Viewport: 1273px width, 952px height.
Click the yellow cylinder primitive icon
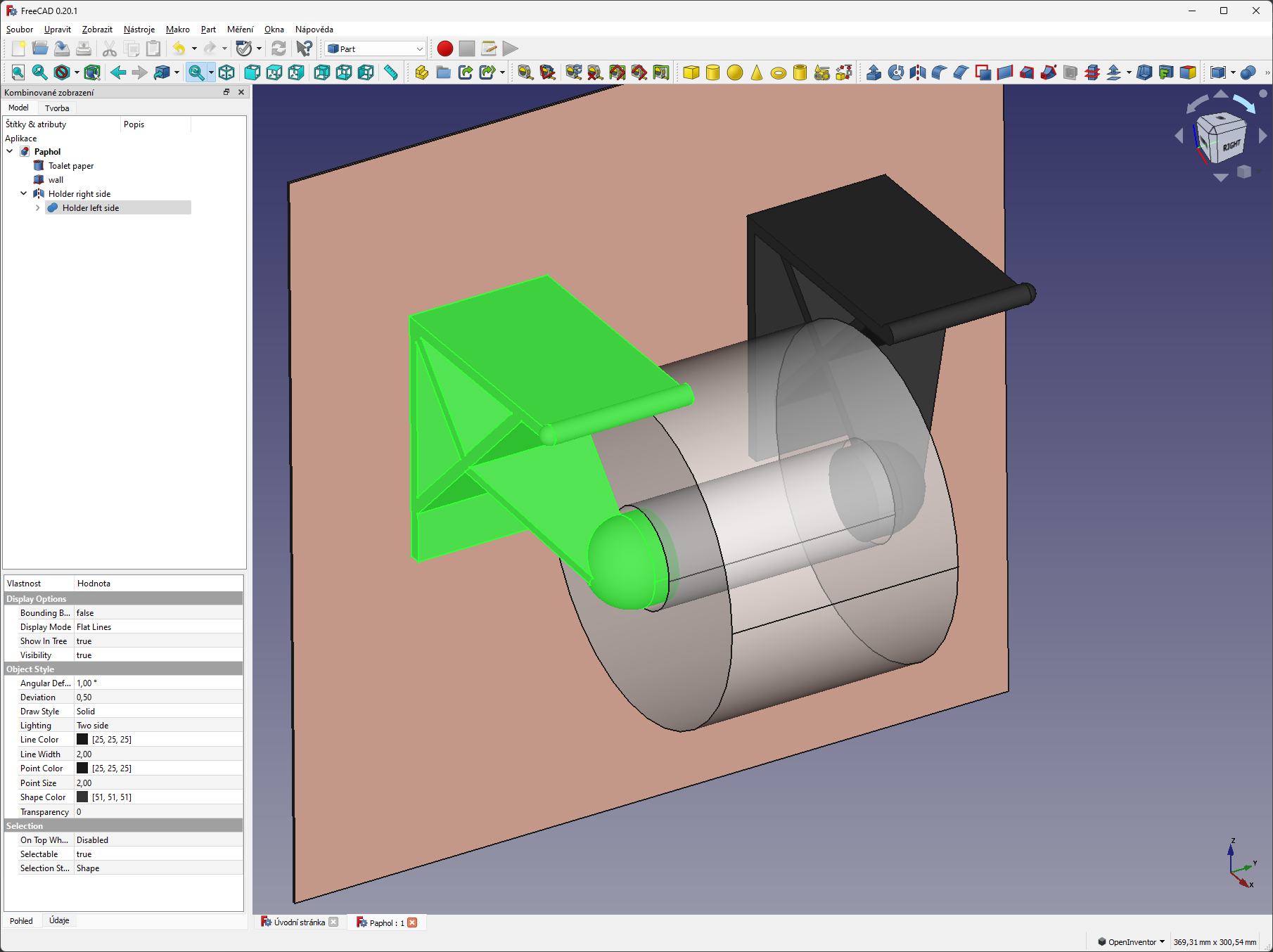tap(712, 72)
